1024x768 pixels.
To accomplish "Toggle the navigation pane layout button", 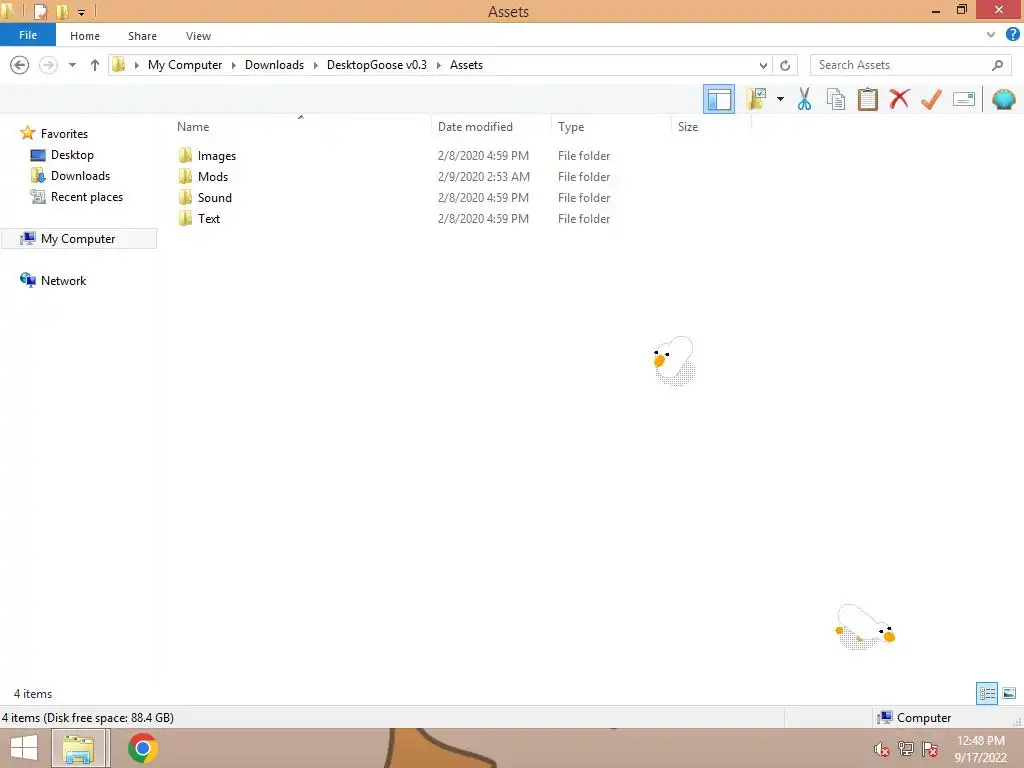I will (x=718, y=99).
